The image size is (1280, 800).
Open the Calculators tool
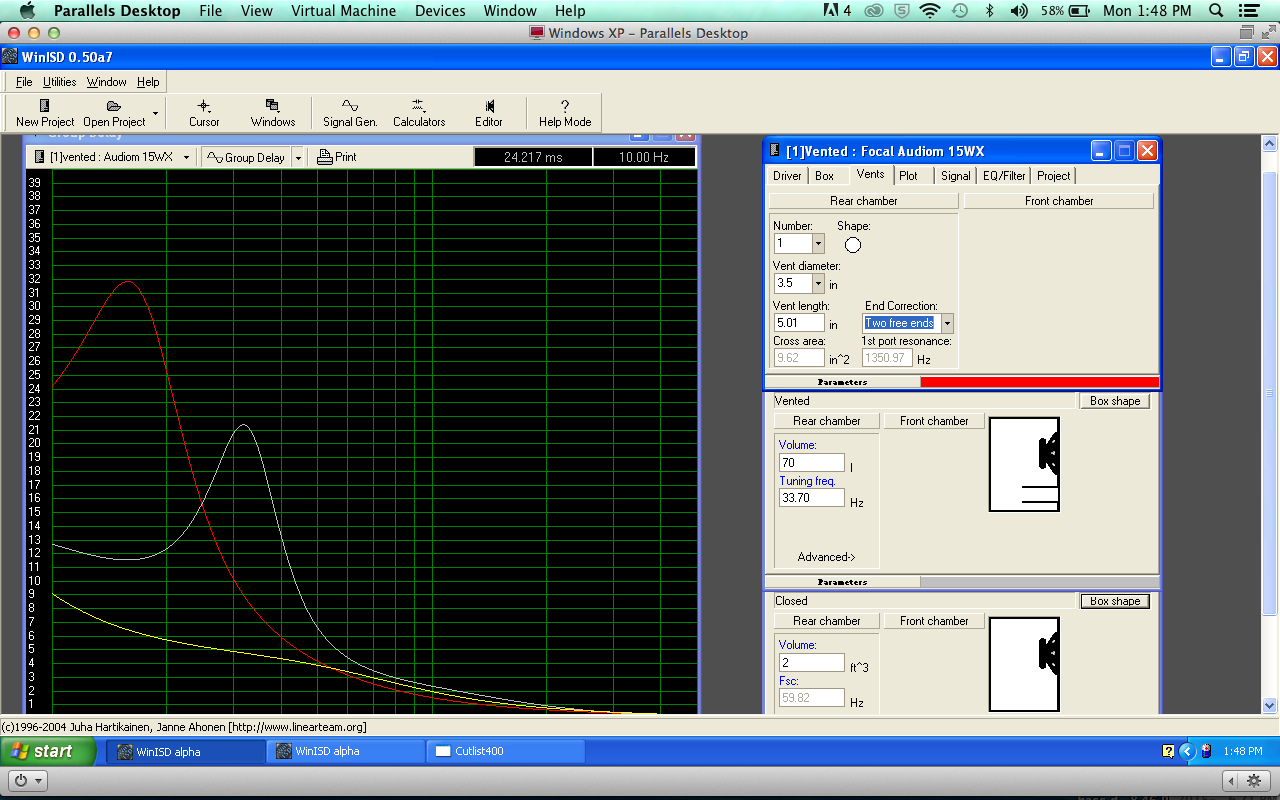pos(419,112)
